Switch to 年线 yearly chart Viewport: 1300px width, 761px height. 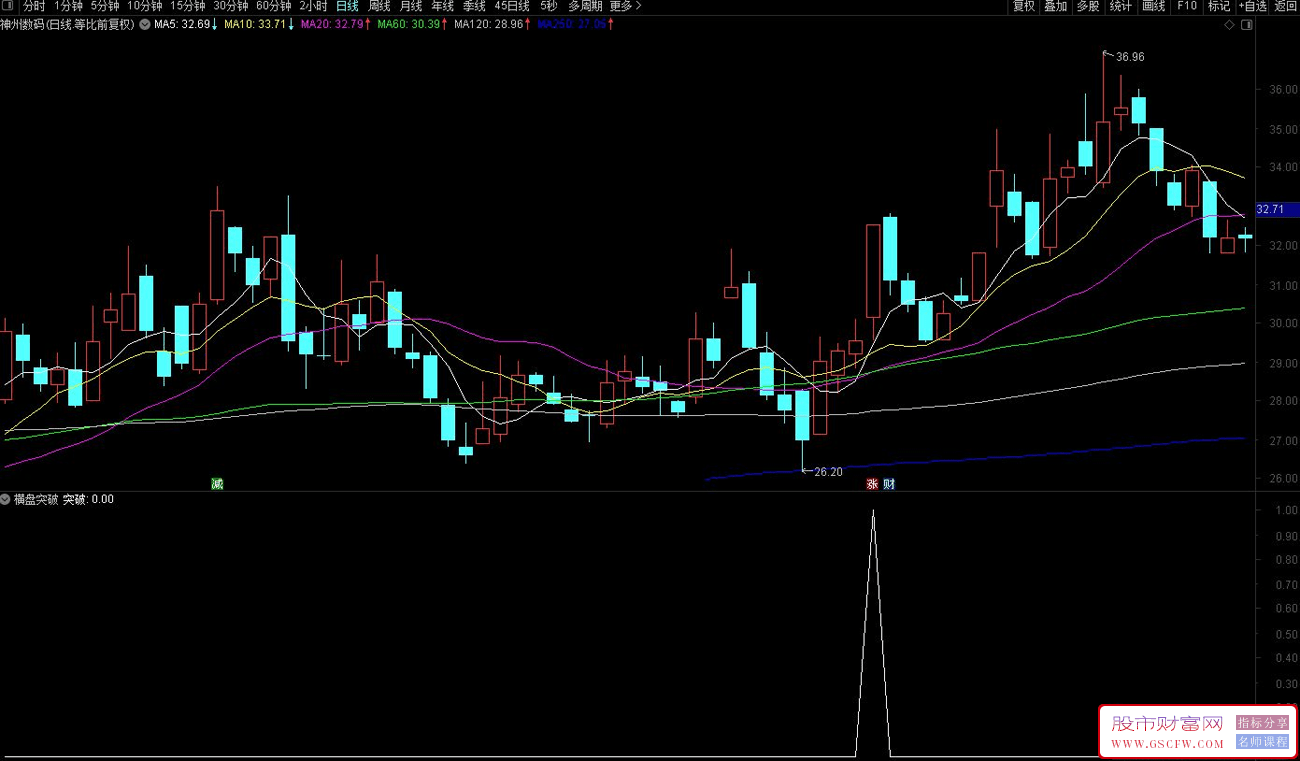[x=442, y=6]
